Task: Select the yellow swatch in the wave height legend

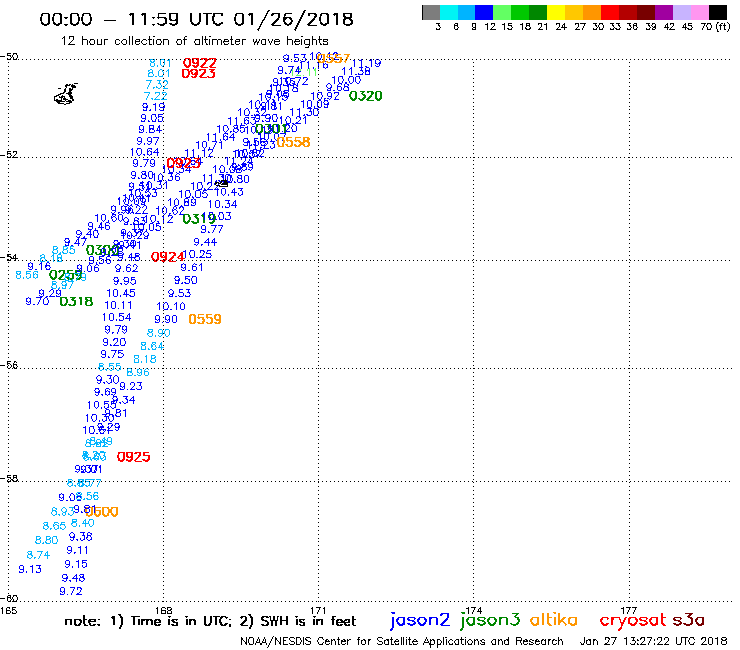Action: point(556,12)
